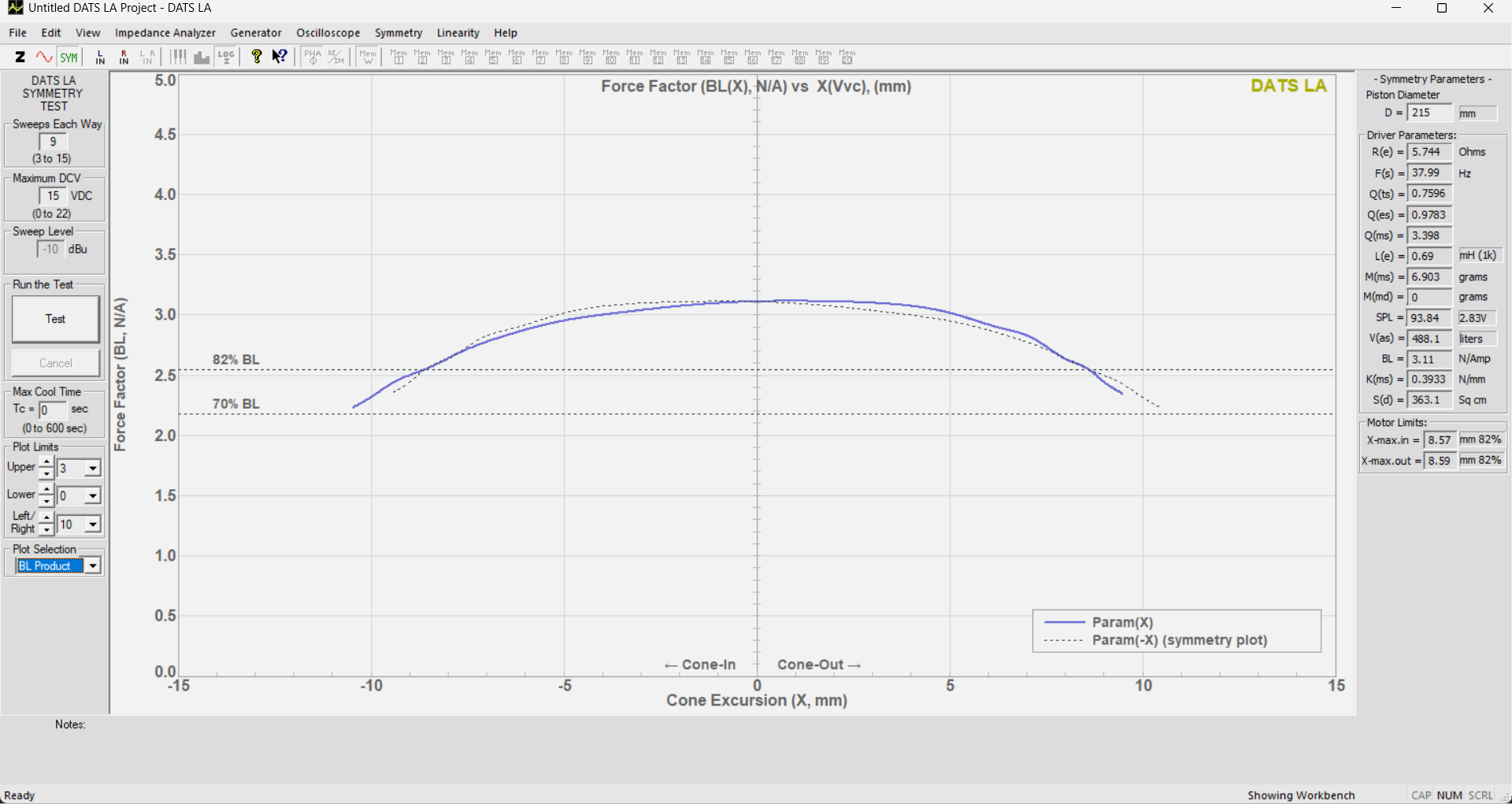
Task: Decrease the Lower plot limit with down arrow
Action: (x=46, y=502)
